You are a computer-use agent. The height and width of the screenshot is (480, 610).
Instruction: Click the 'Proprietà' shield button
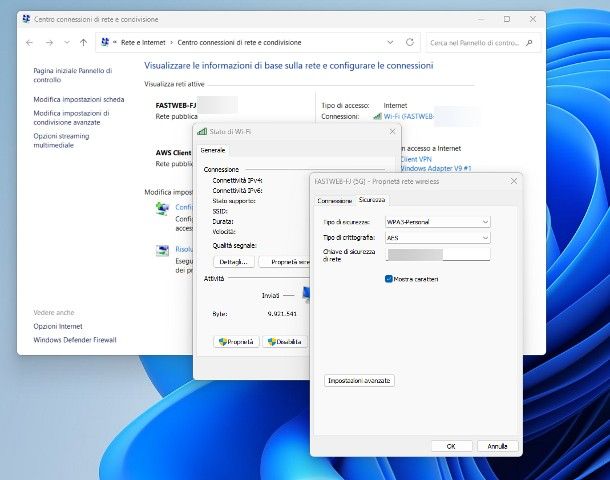pos(236,342)
